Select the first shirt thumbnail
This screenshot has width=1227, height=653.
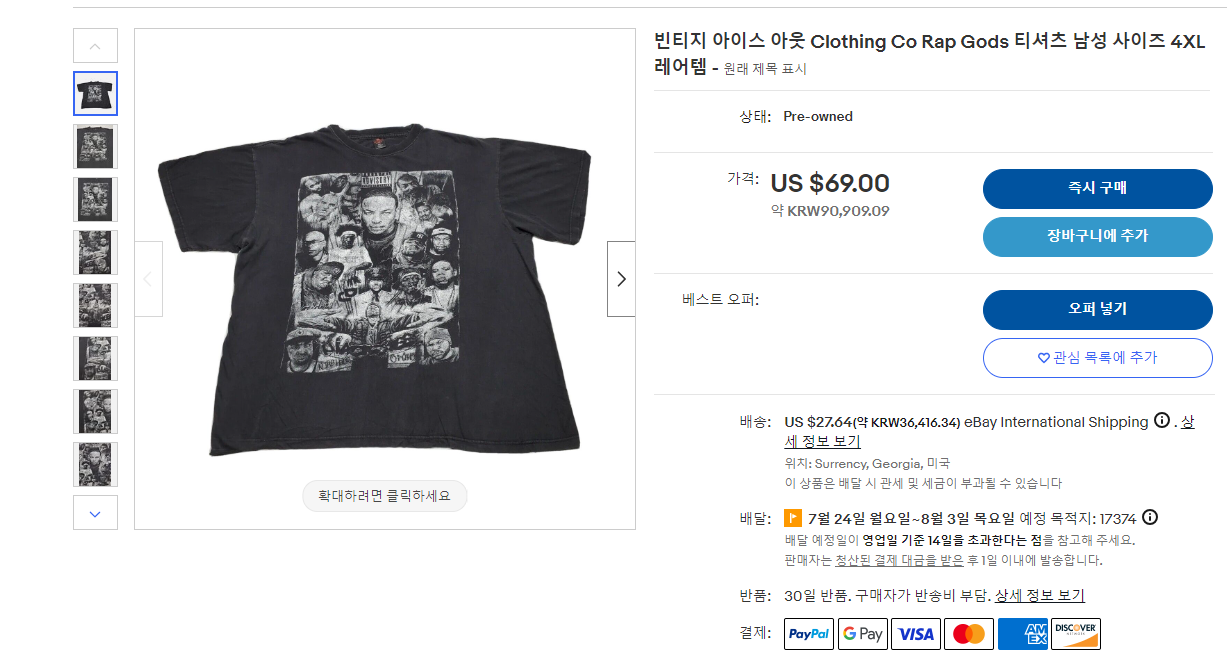click(96, 94)
